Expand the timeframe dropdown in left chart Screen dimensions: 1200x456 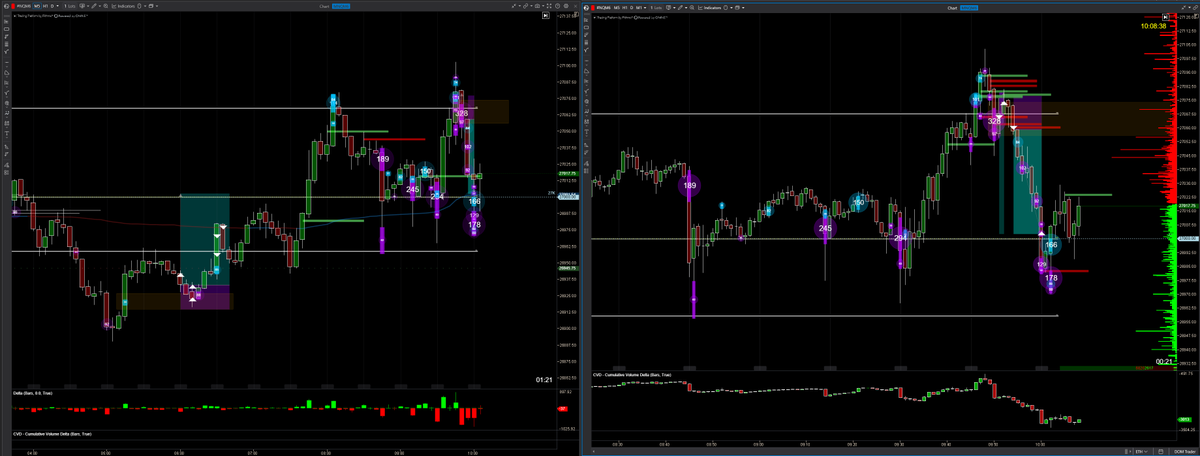58,6
